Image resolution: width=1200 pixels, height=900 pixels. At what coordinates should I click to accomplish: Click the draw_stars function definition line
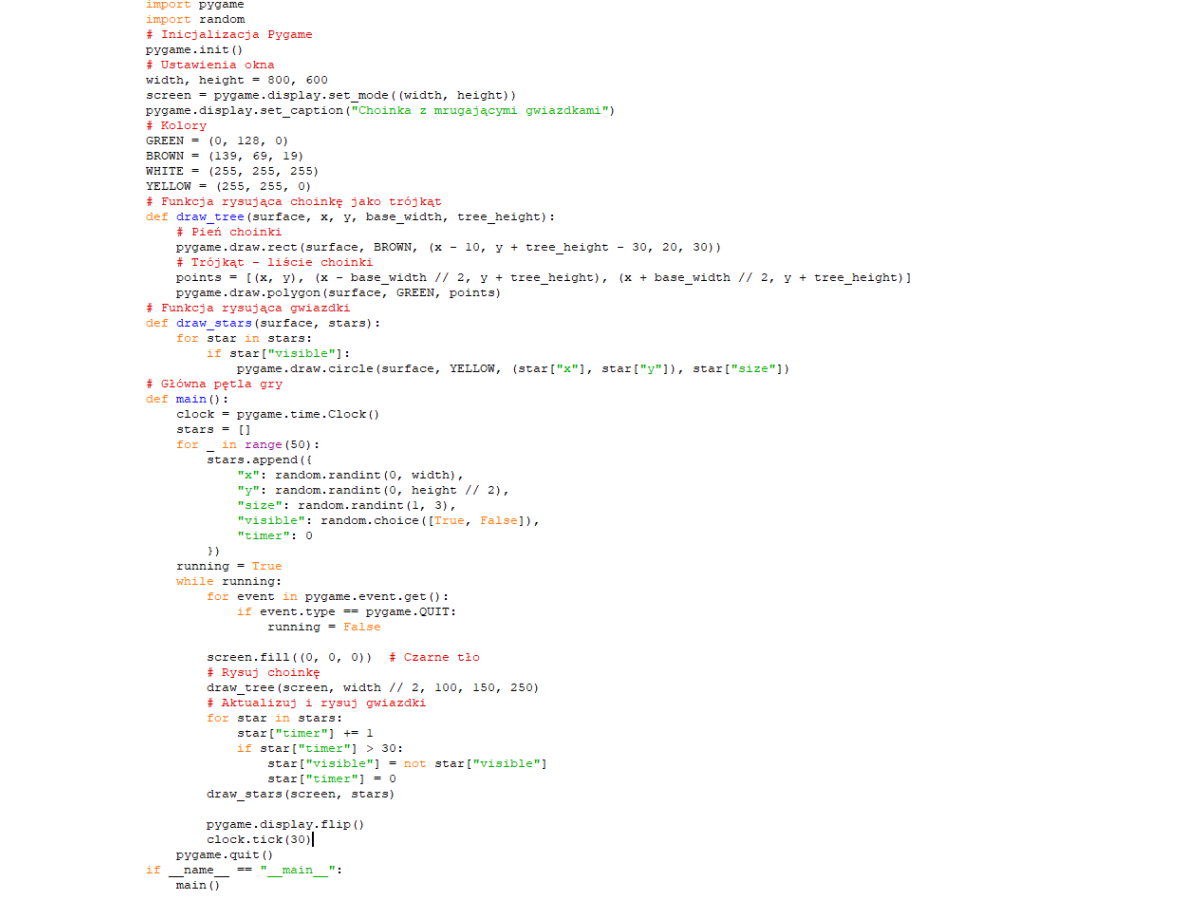263,323
